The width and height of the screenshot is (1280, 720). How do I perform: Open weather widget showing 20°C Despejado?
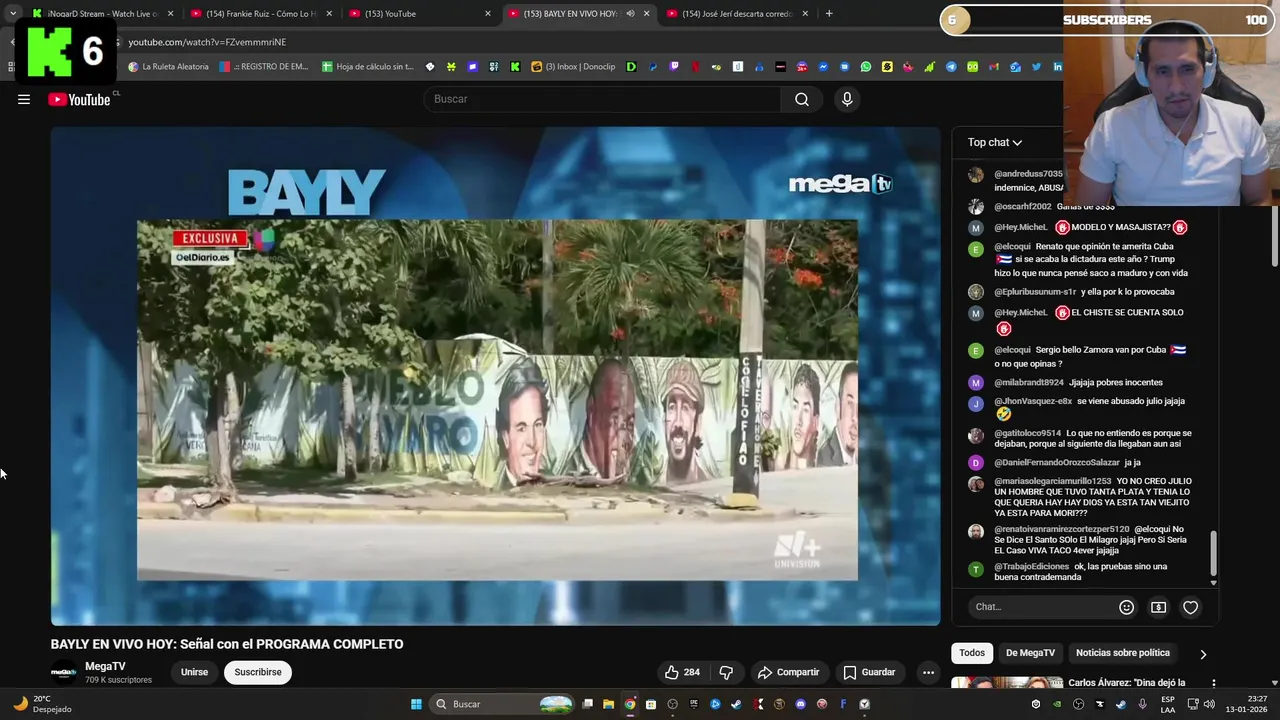click(x=42, y=704)
